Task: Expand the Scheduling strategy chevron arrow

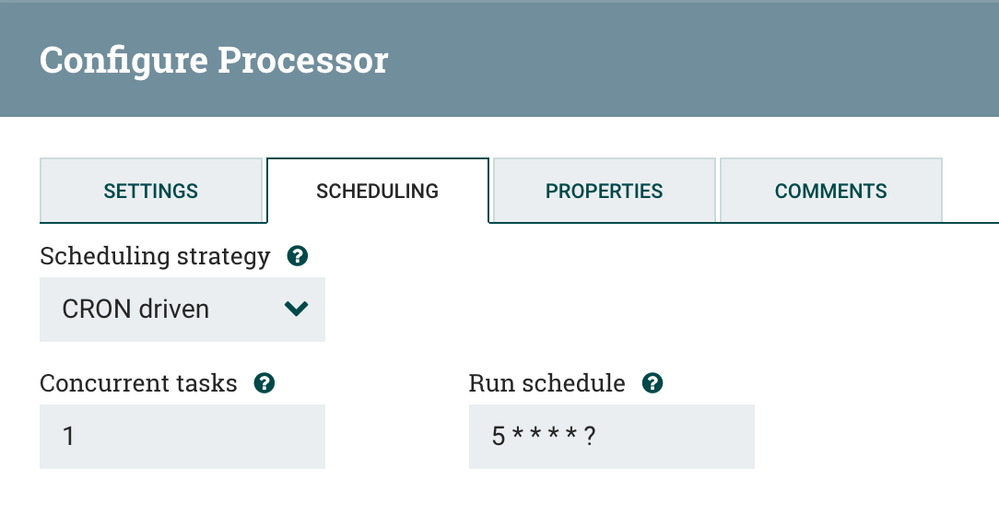Action: 296,309
